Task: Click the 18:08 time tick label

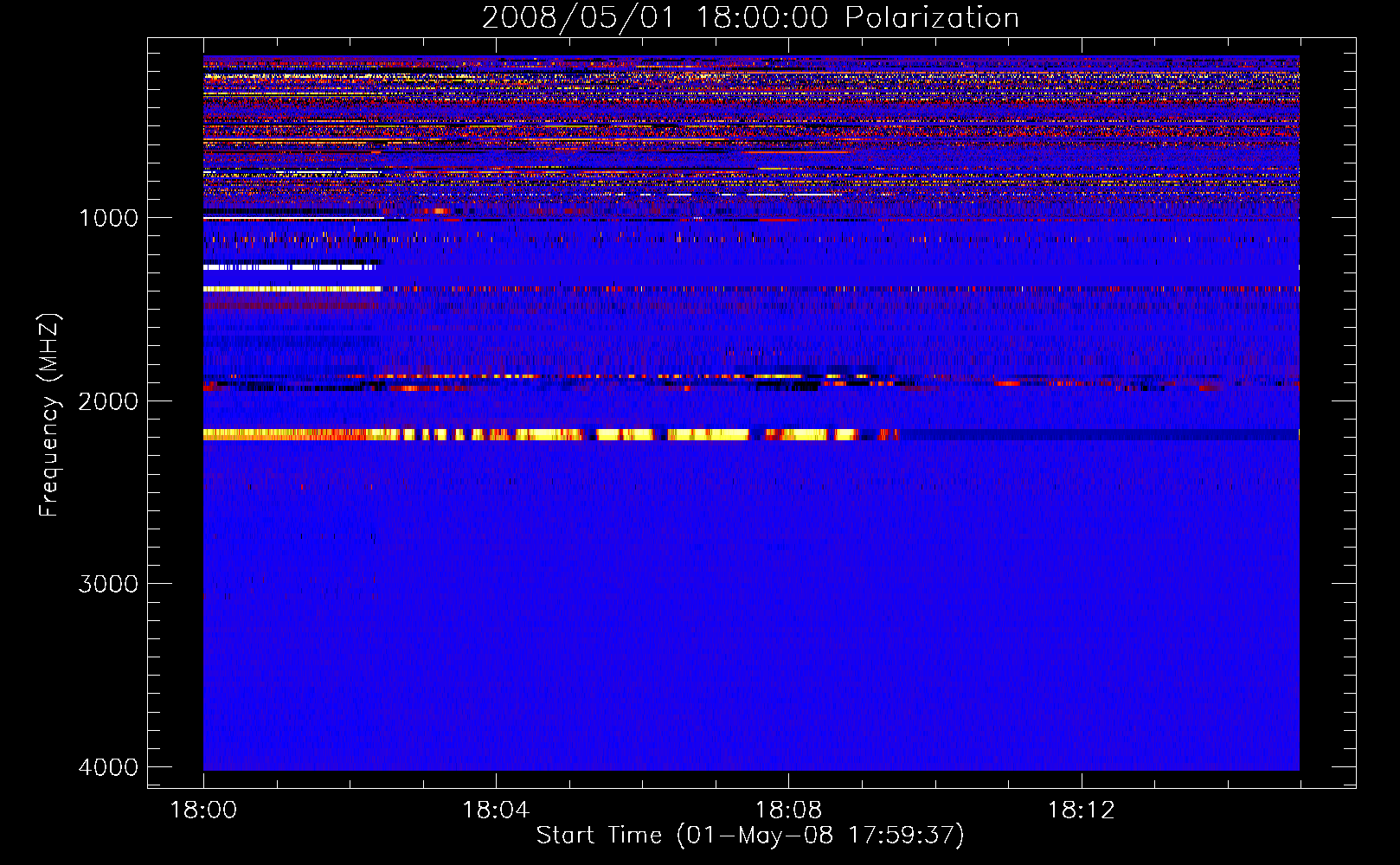Action: [788, 811]
